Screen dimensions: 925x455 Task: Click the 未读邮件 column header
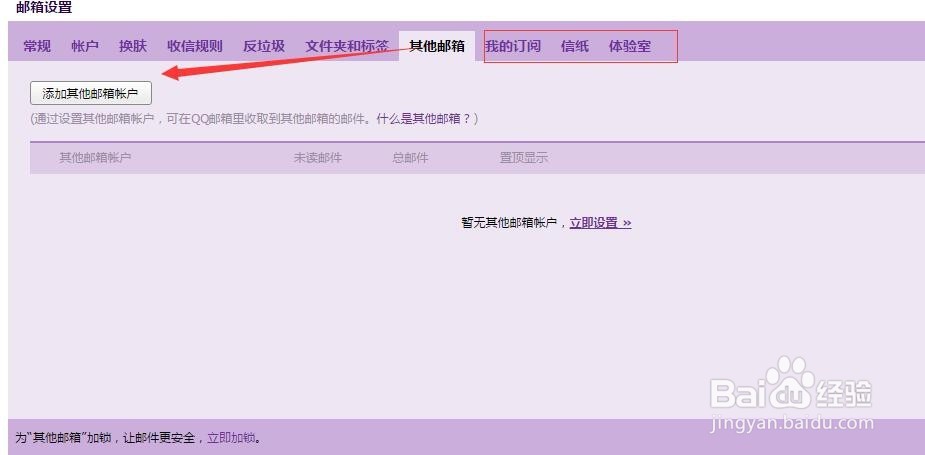(318, 158)
